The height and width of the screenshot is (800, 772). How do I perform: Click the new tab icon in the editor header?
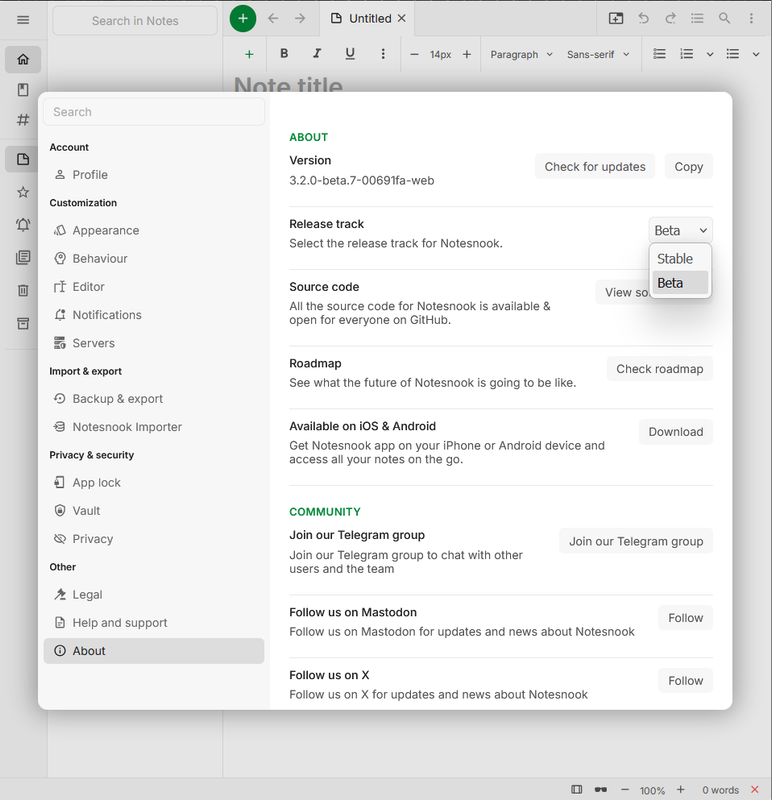click(x=616, y=18)
